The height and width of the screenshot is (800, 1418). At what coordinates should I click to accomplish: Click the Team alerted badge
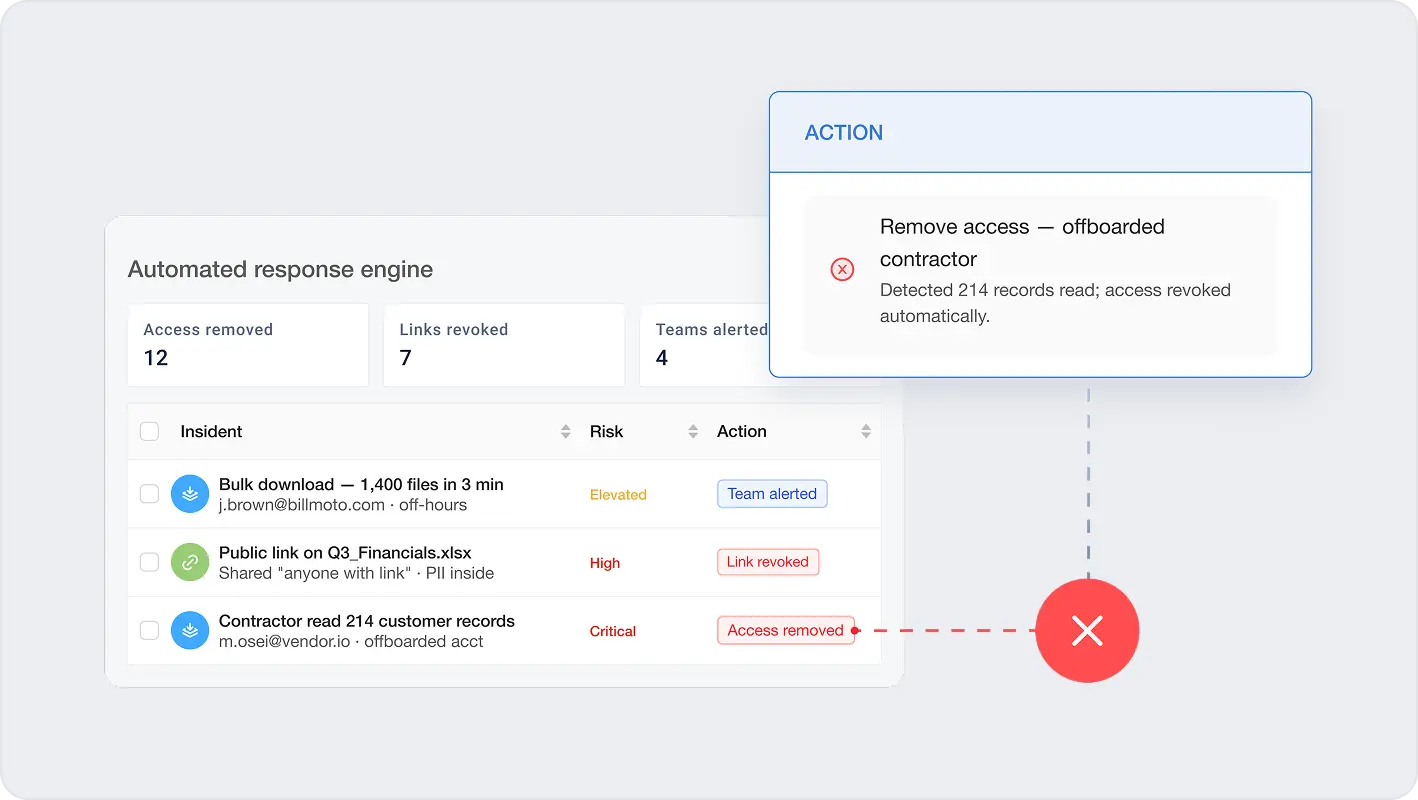pyautogui.click(x=772, y=494)
